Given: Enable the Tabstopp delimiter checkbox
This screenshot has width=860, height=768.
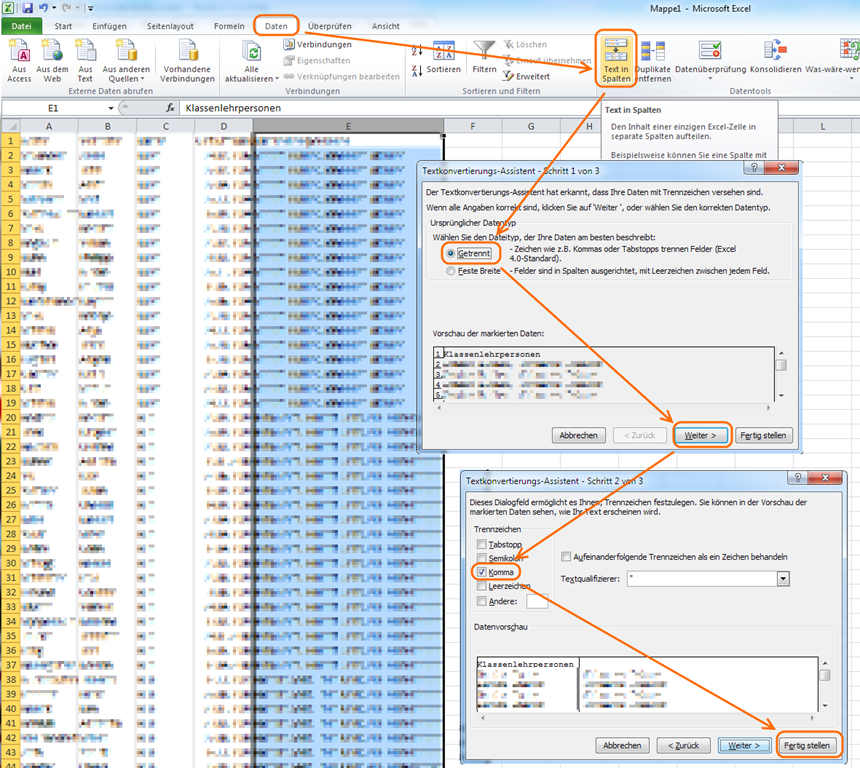Looking at the screenshot, I should click(x=482, y=544).
